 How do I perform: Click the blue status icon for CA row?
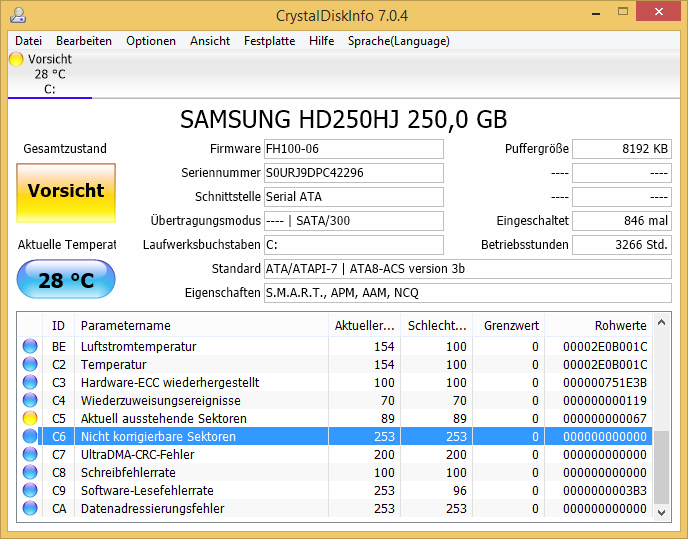30,508
